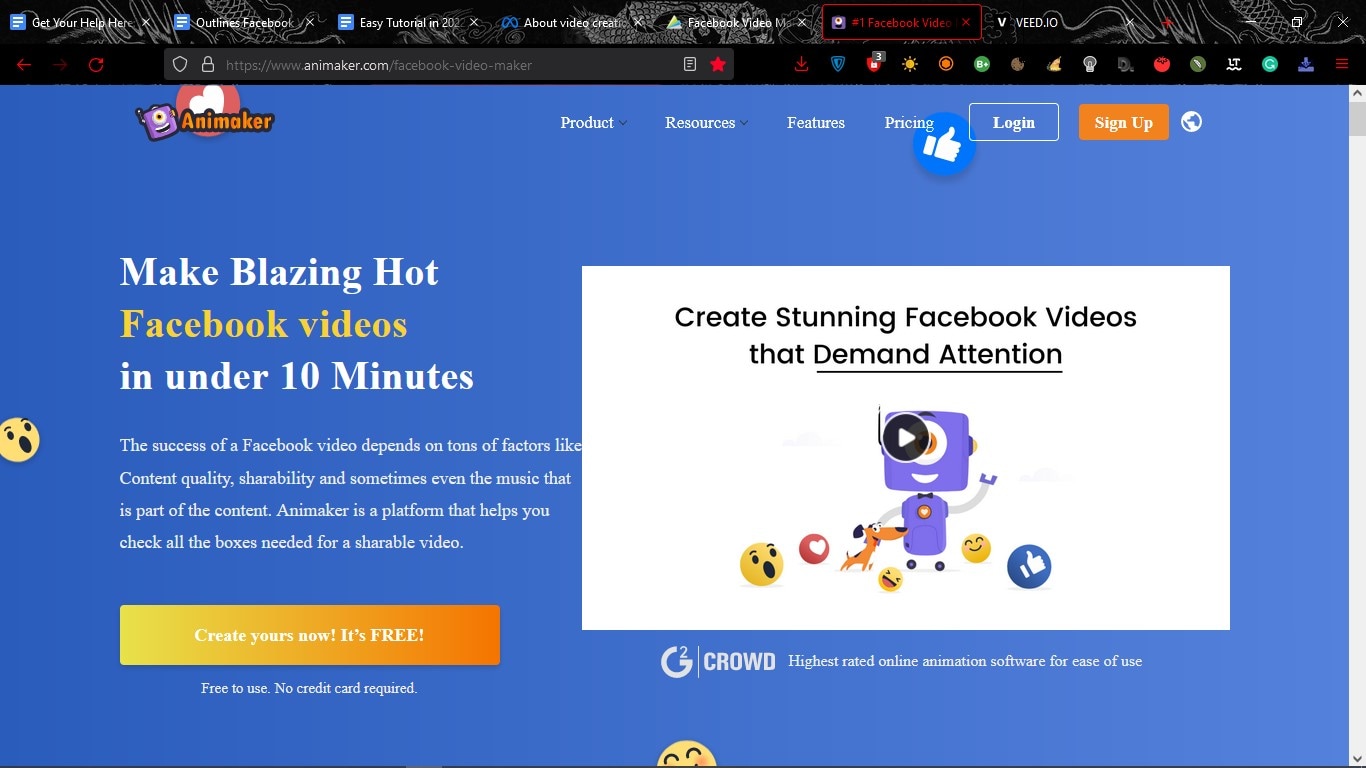
Task: Click the page vertical scrollbar thumb
Action: tap(1357, 118)
